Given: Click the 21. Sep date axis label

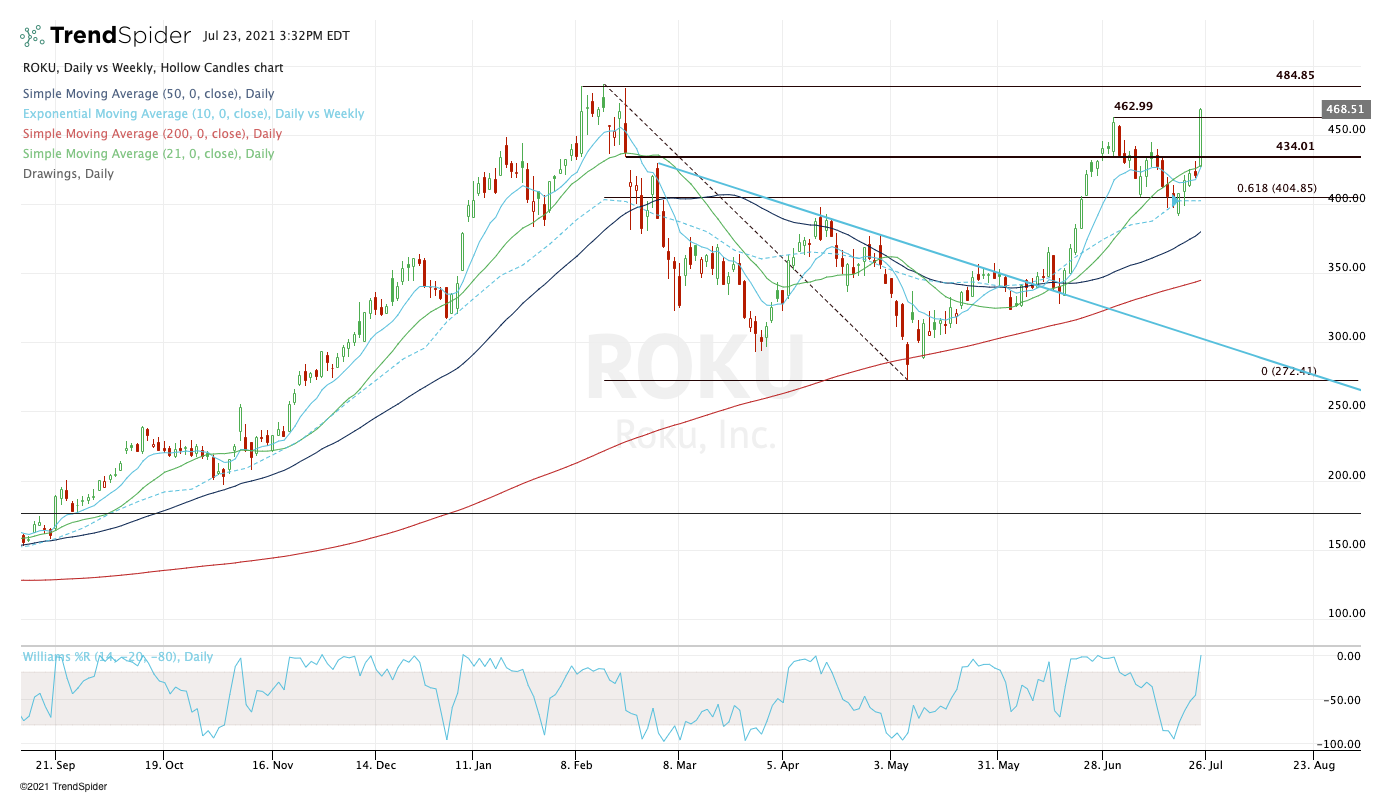Looking at the screenshot, I should pos(56,764).
